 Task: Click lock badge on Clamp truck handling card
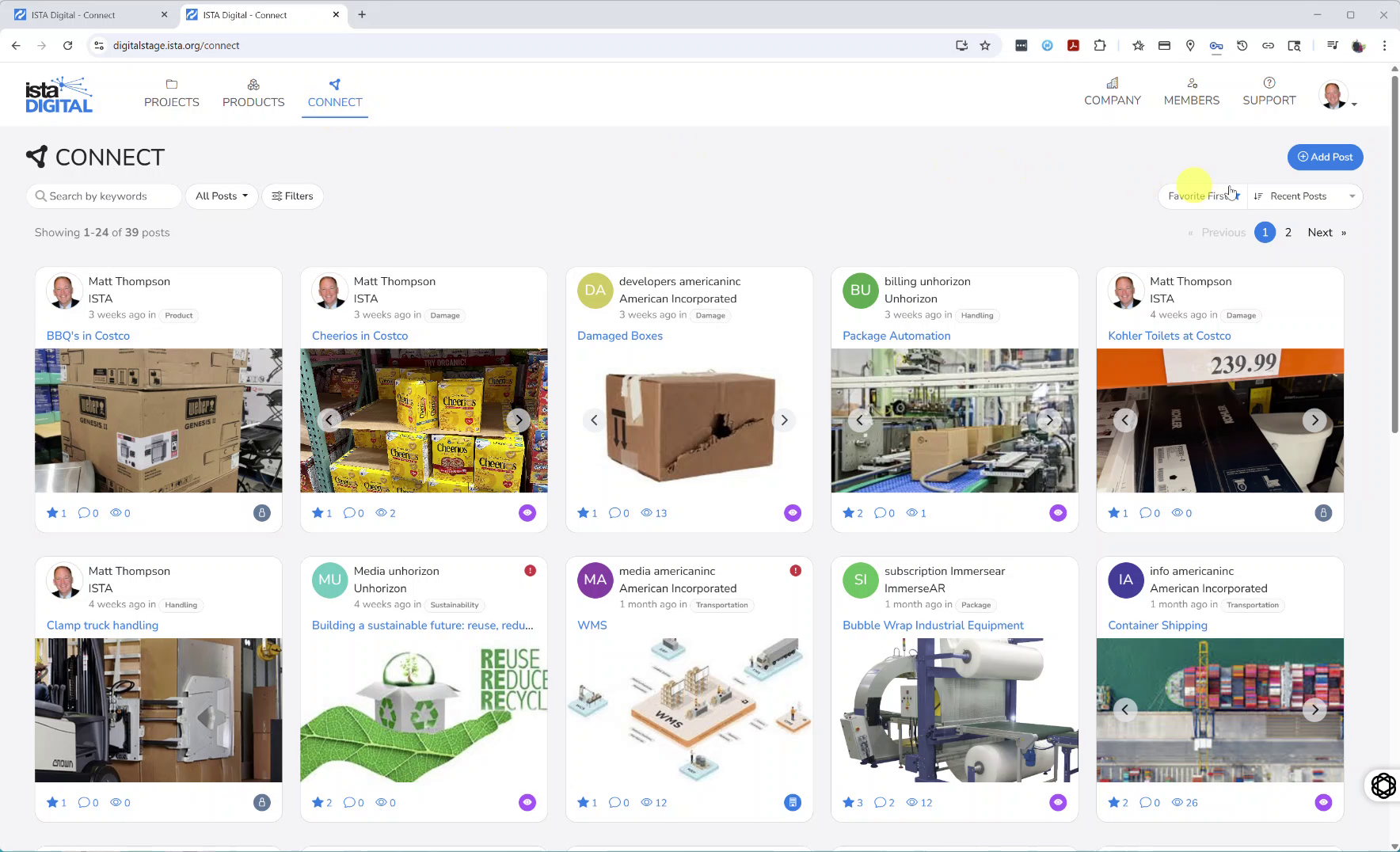pyautogui.click(x=262, y=803)
